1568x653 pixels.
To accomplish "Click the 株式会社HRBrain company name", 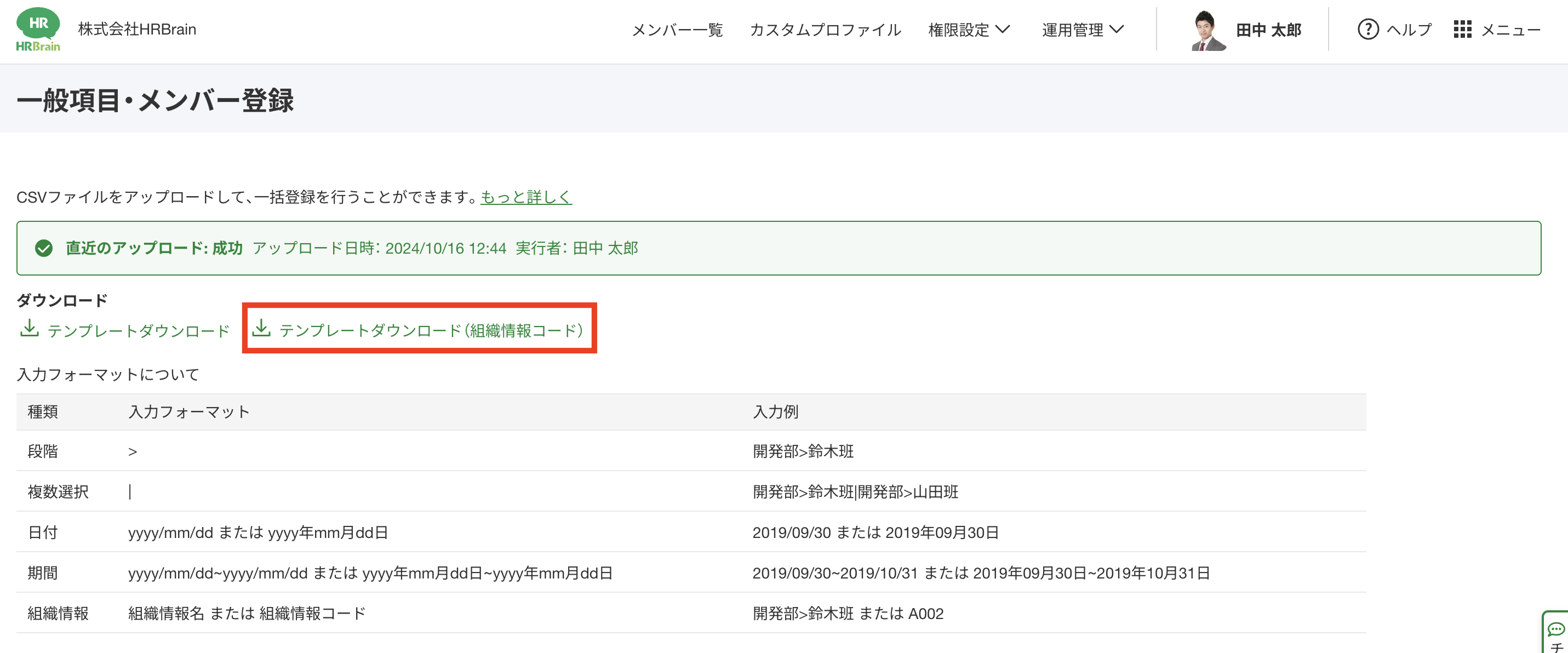I will [x=137, y=29].
